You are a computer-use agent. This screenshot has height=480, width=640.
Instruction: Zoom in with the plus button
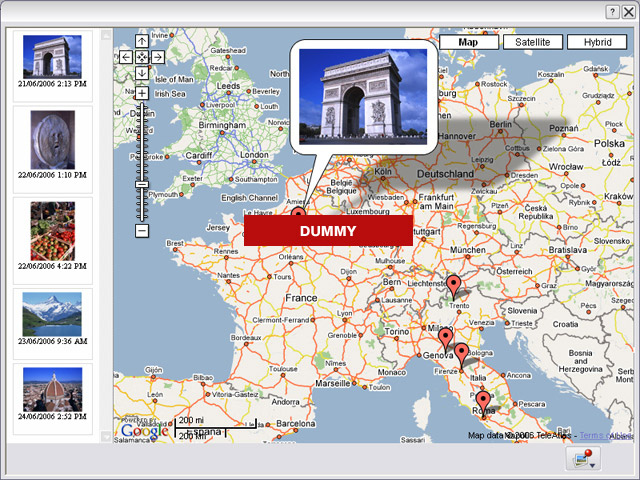(142, 93)
